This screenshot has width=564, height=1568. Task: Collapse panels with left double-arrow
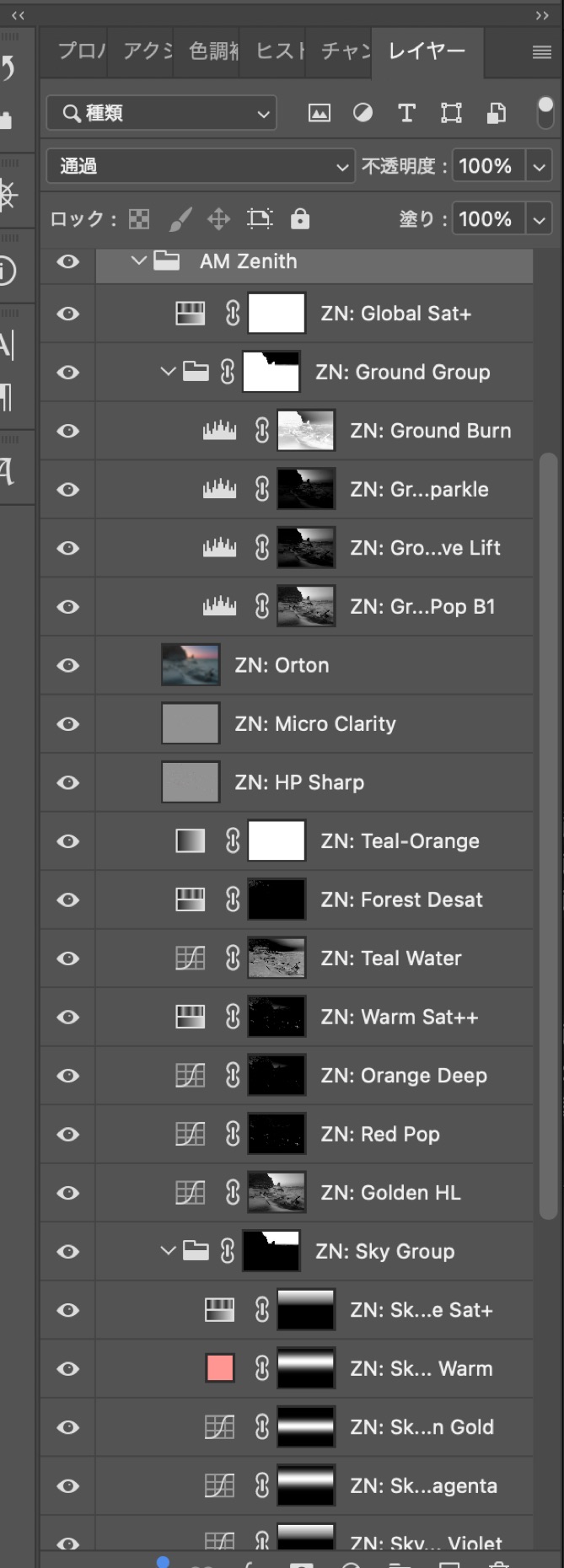(x=18, y=14)
